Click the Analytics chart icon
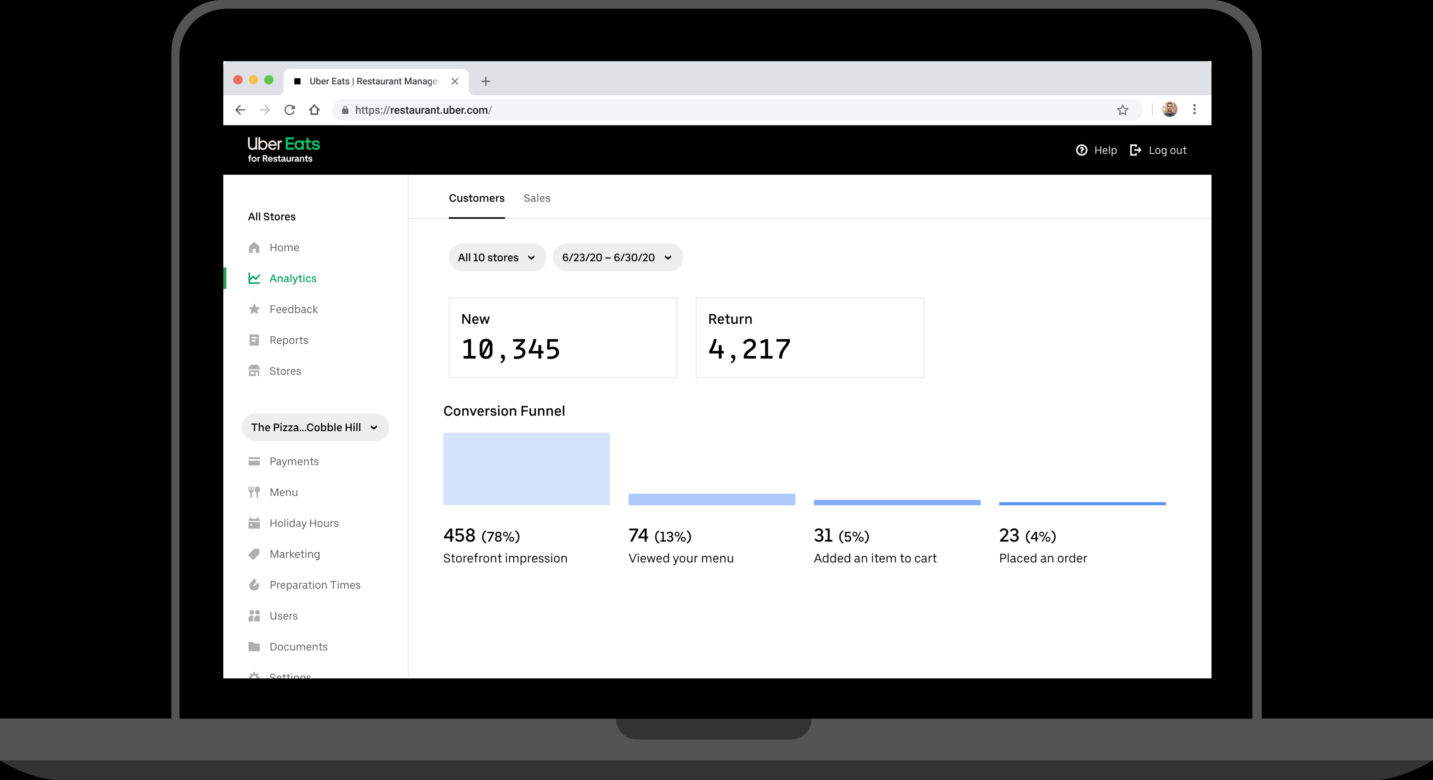Image resolution: width=1433 pixels, height=780 pixels. pyautogui.click(x=254, y=278)
